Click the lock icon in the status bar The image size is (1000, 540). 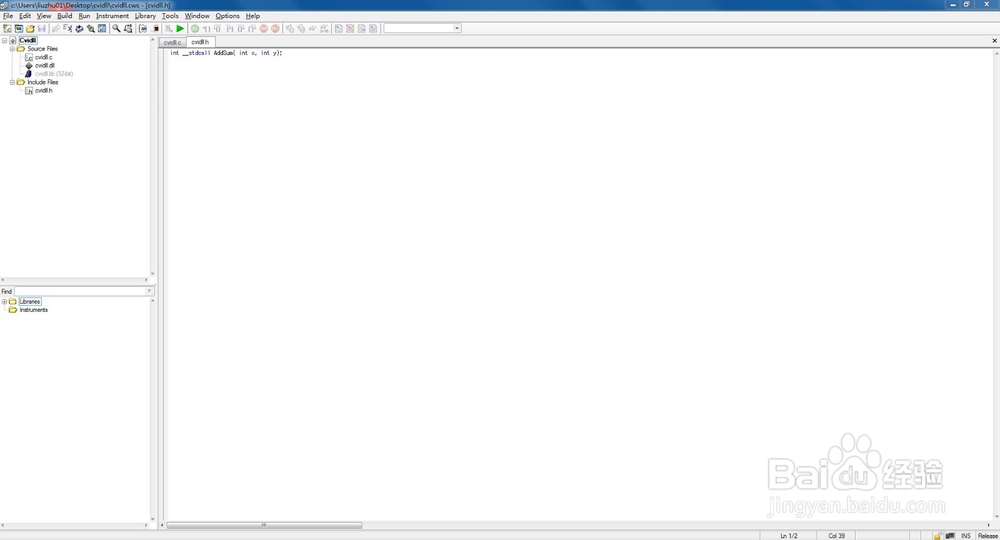[938, 536]
